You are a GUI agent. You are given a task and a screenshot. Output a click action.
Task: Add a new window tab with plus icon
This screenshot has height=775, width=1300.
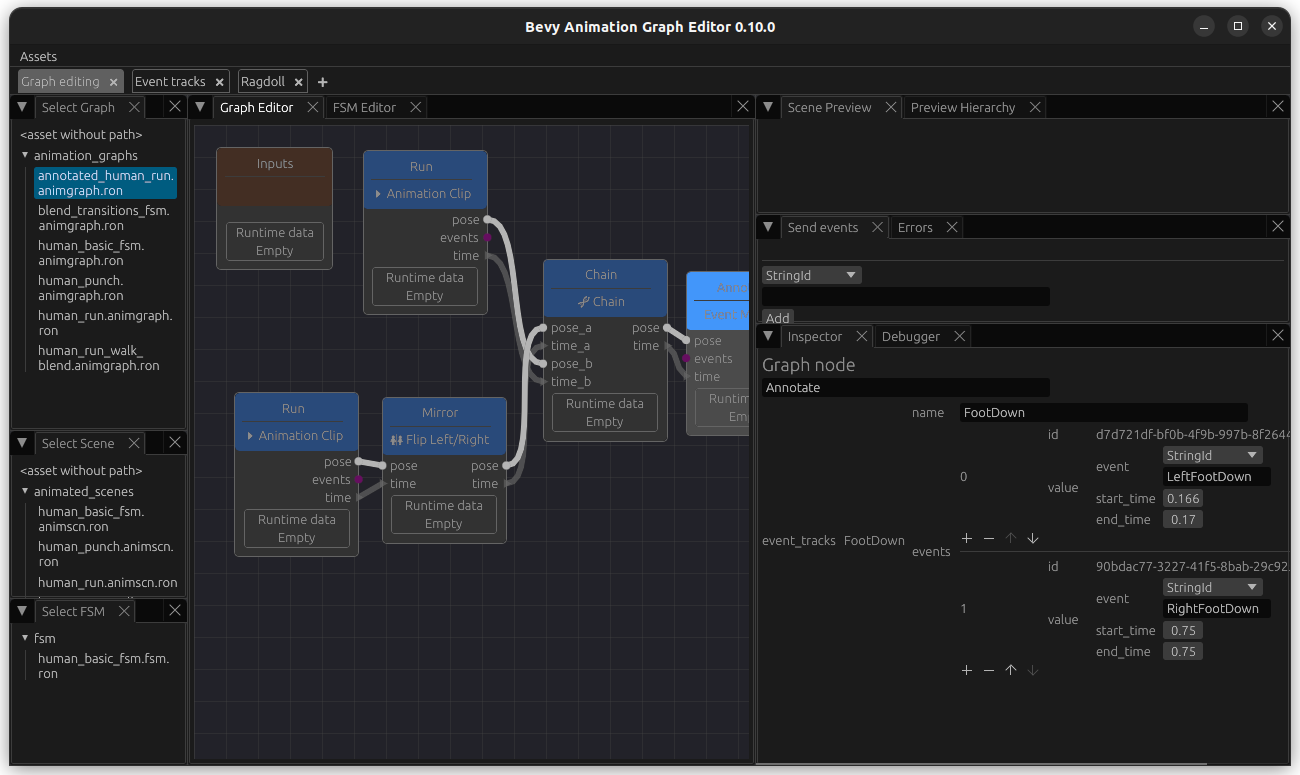pyautogui.click(x=322, y=82)
